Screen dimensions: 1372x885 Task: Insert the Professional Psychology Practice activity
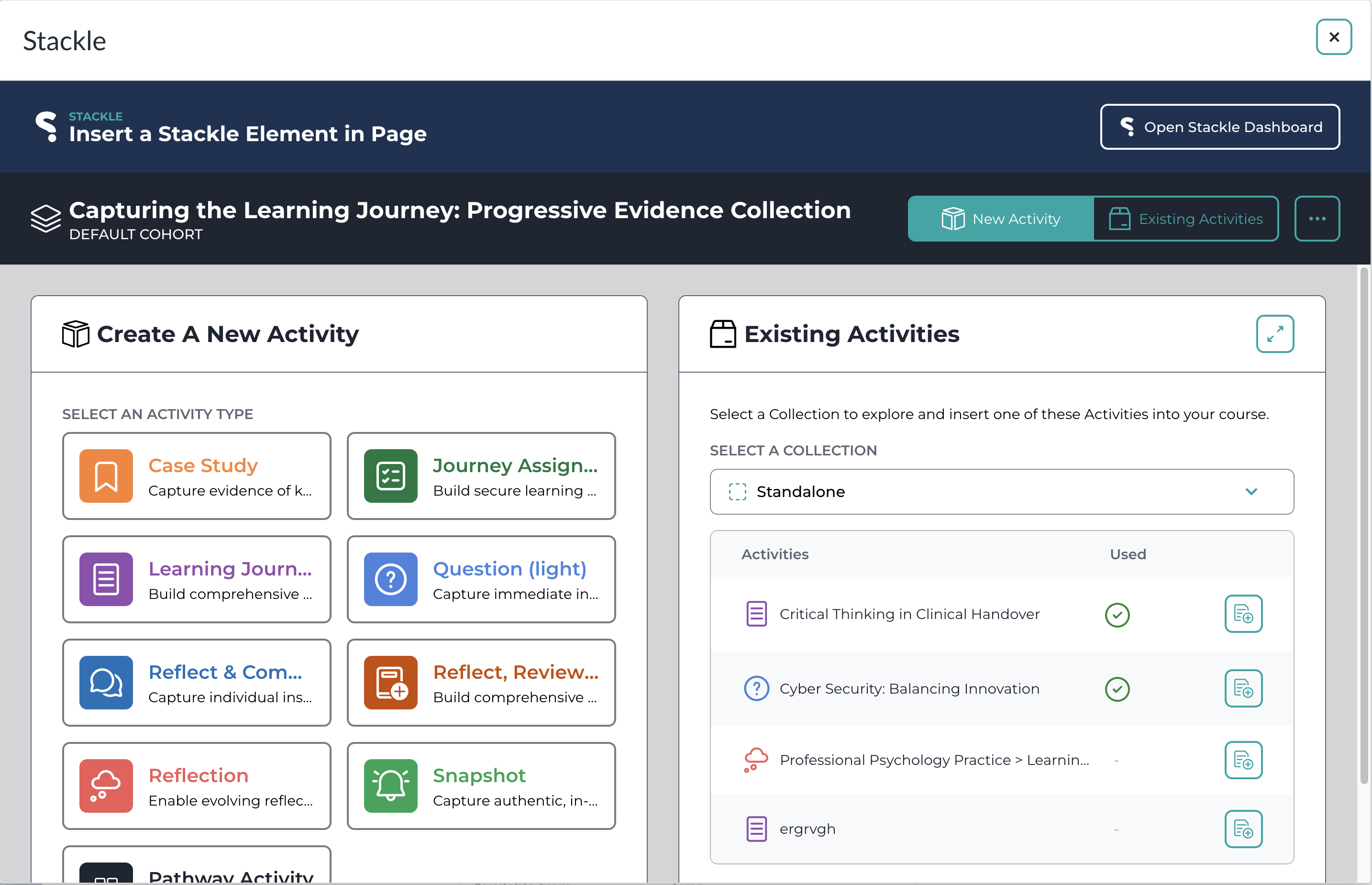[x=1243, y=760]
